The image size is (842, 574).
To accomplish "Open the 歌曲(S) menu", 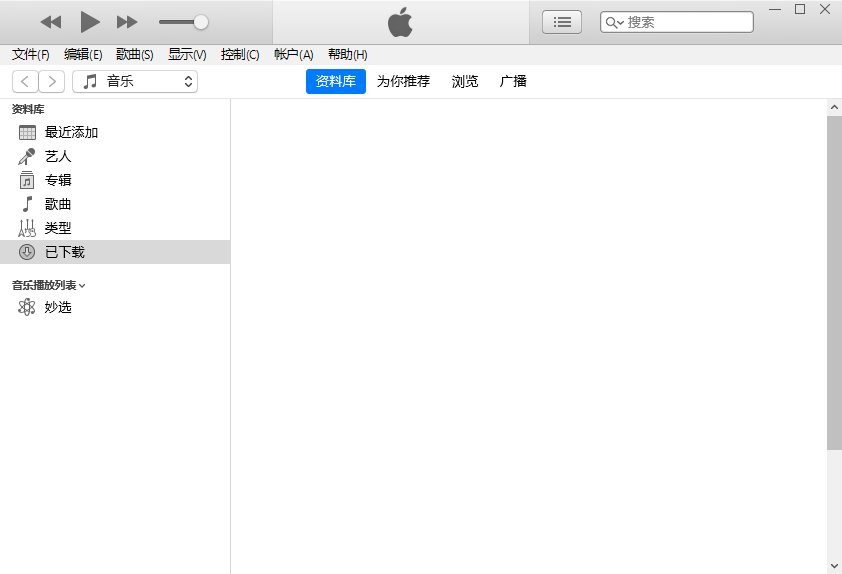I will (x=134, y=54).
